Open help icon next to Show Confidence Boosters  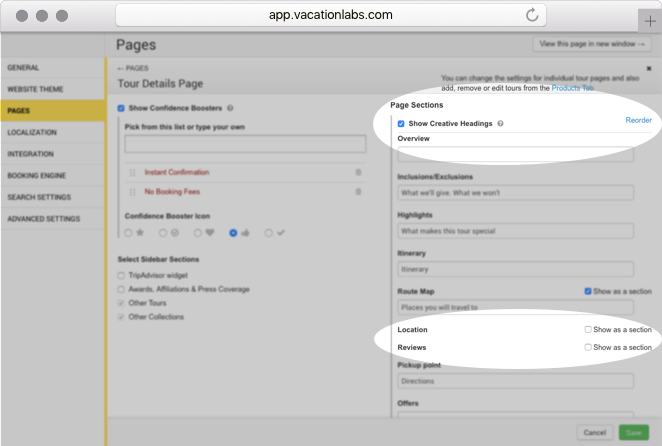click(231, 108)
